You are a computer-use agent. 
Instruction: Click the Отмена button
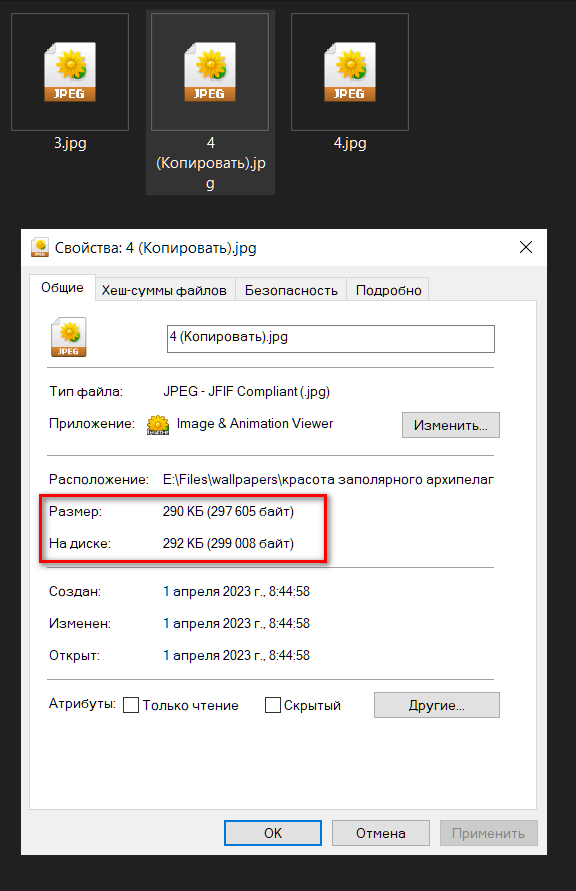381,833
